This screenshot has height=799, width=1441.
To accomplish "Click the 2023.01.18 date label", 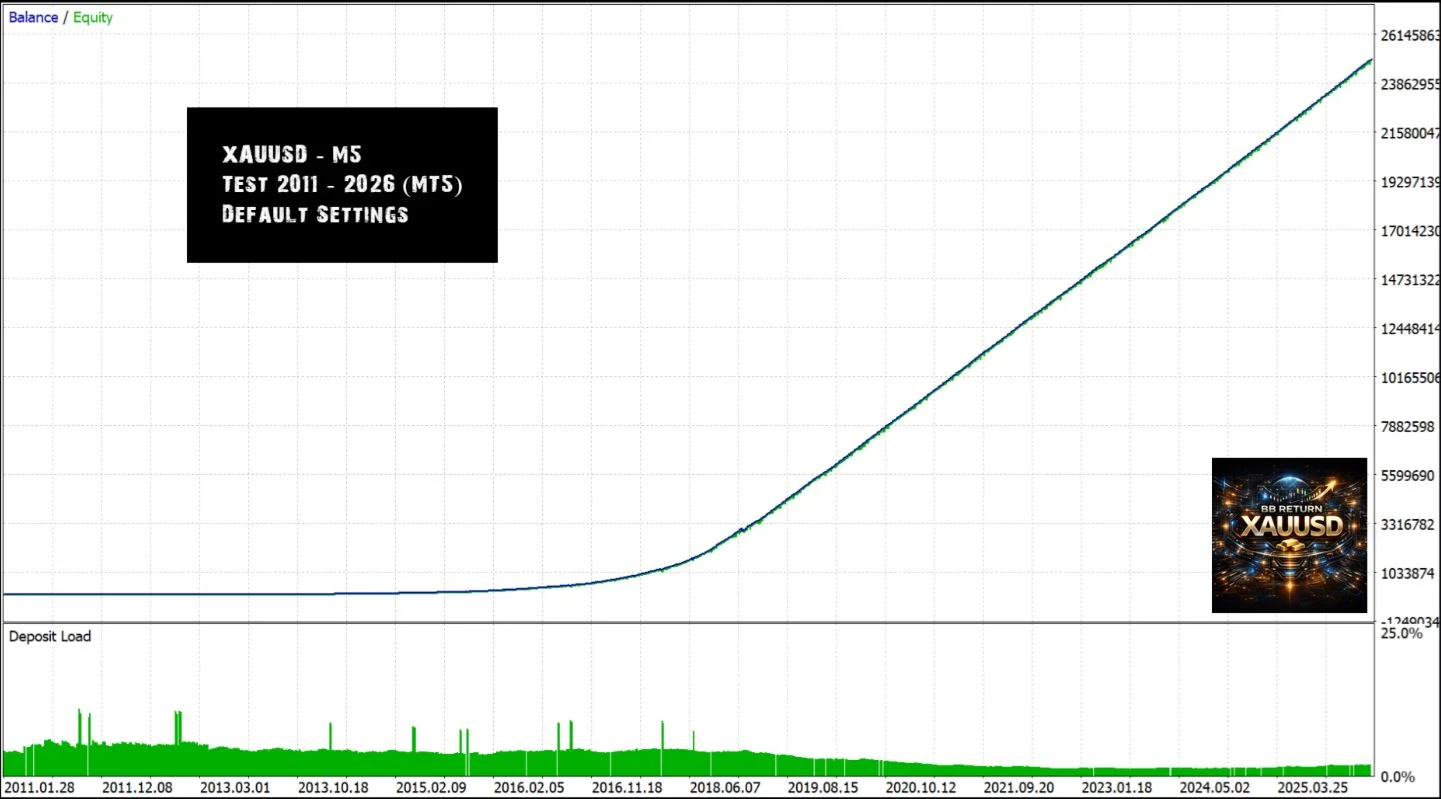I will [x=1115, y=787].
